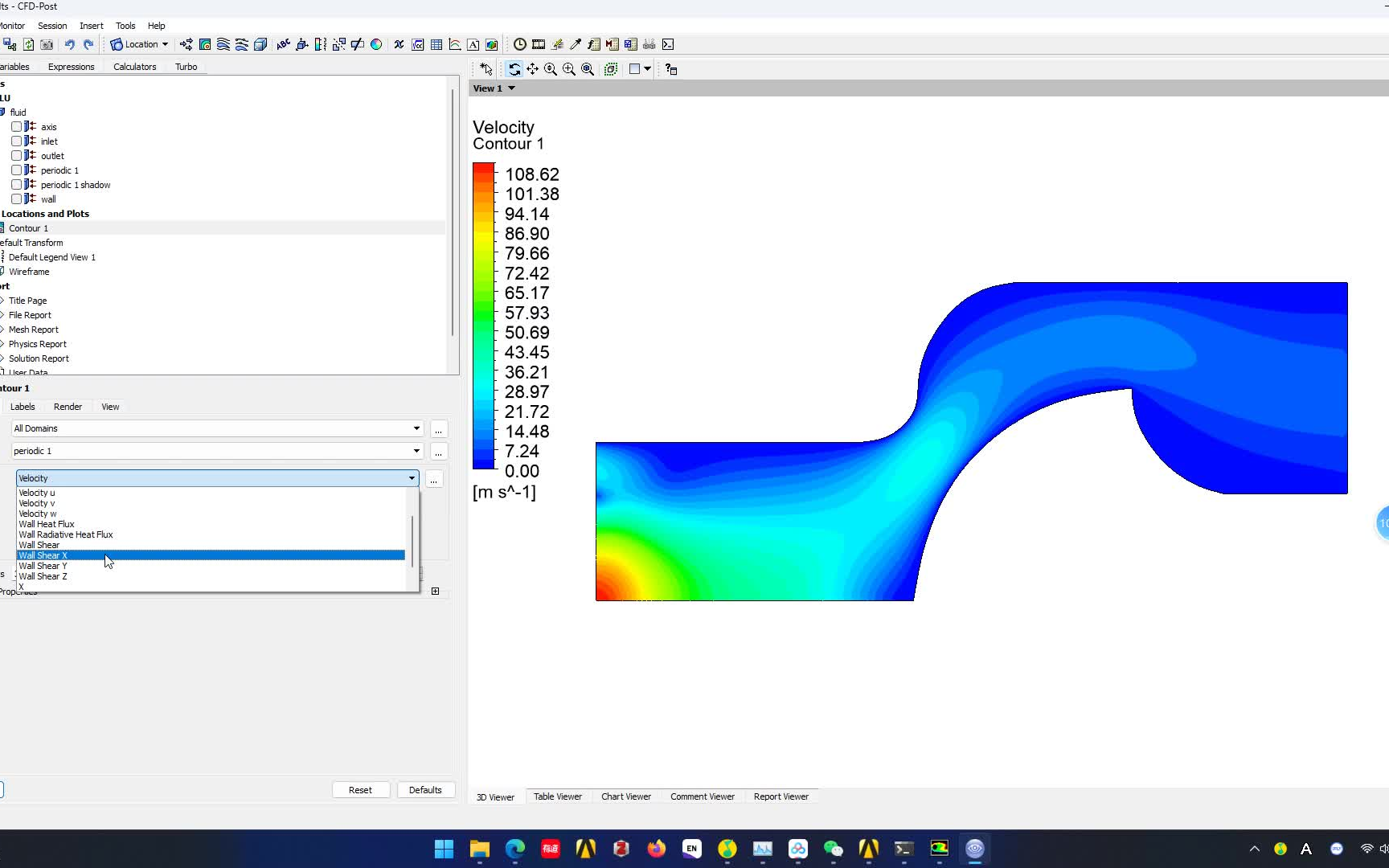Launch Firefox from the taskbar
The image size is (1389, 868).
tap(656, 849)
